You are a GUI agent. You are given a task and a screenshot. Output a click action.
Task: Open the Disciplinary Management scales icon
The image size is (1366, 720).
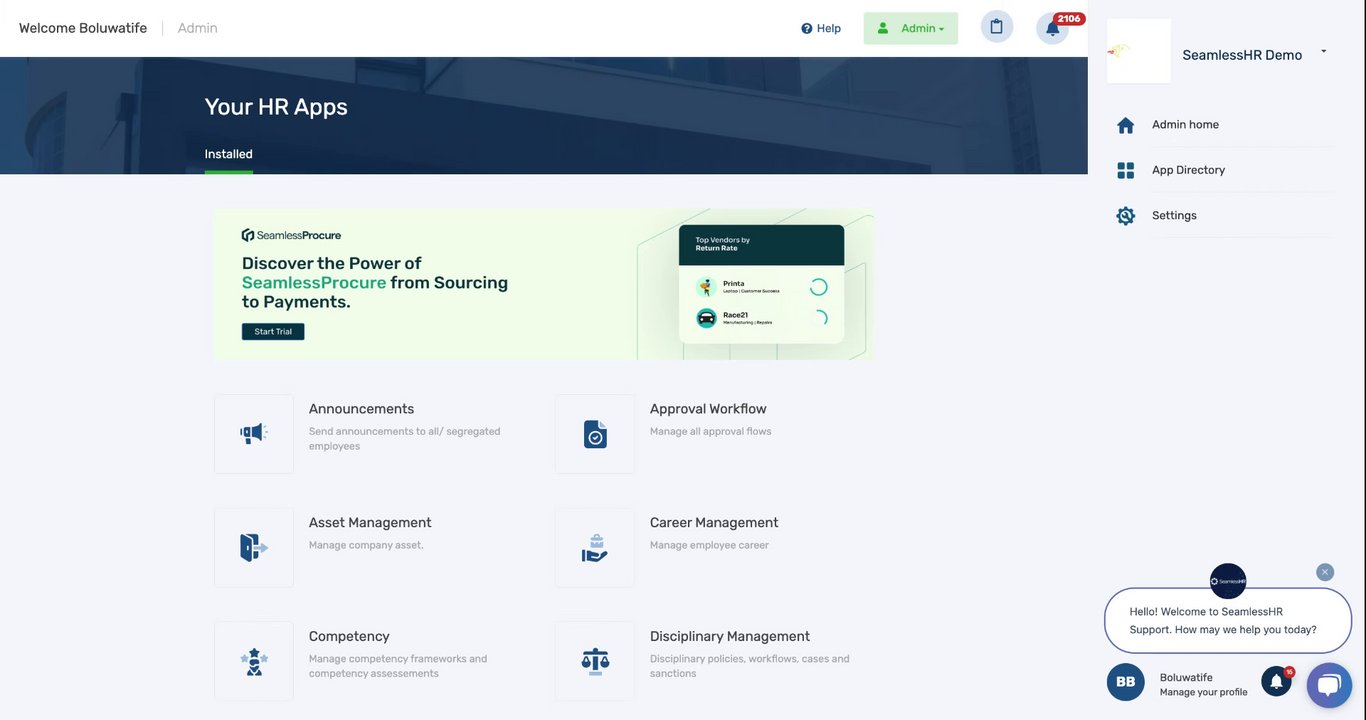click(x=595, y=661)
